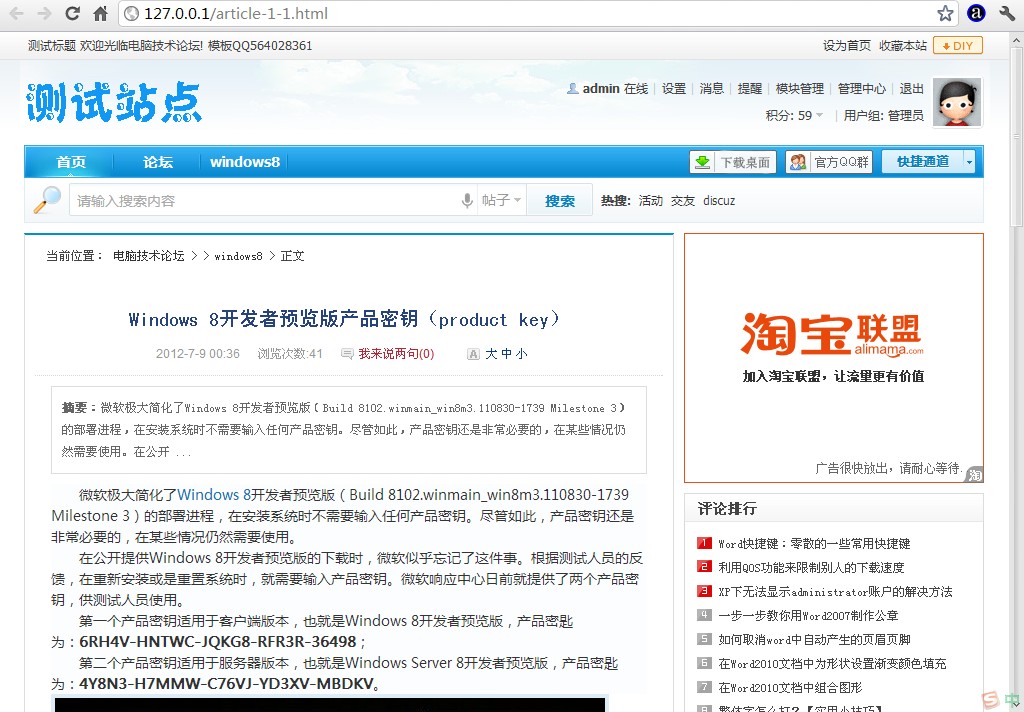Expand the 快捷通道 dropdown arrow
The height and width of the screenshot is (712, 1024).
(966, 161)
